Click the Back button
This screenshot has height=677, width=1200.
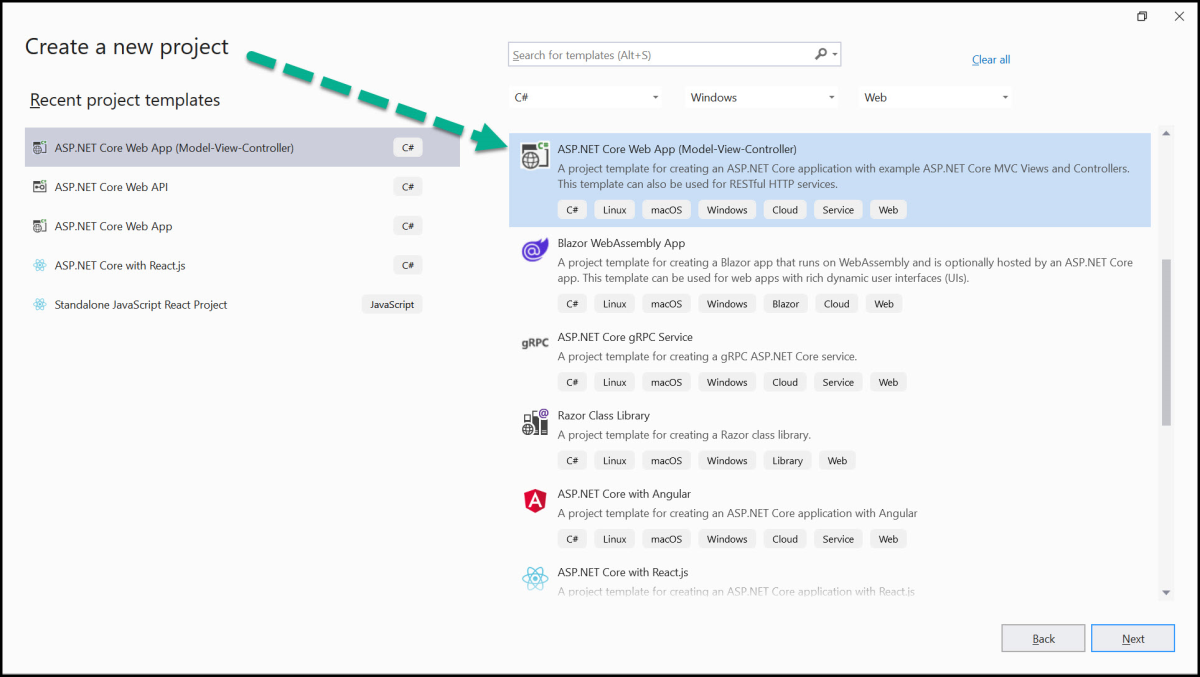[1043, 638]
